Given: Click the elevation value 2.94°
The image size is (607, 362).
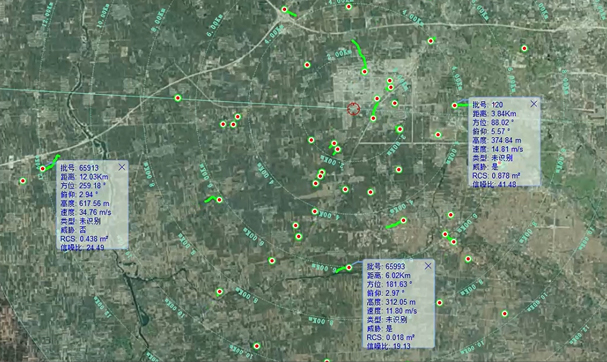Looking at the screenshot, I should tap(88, 195).
